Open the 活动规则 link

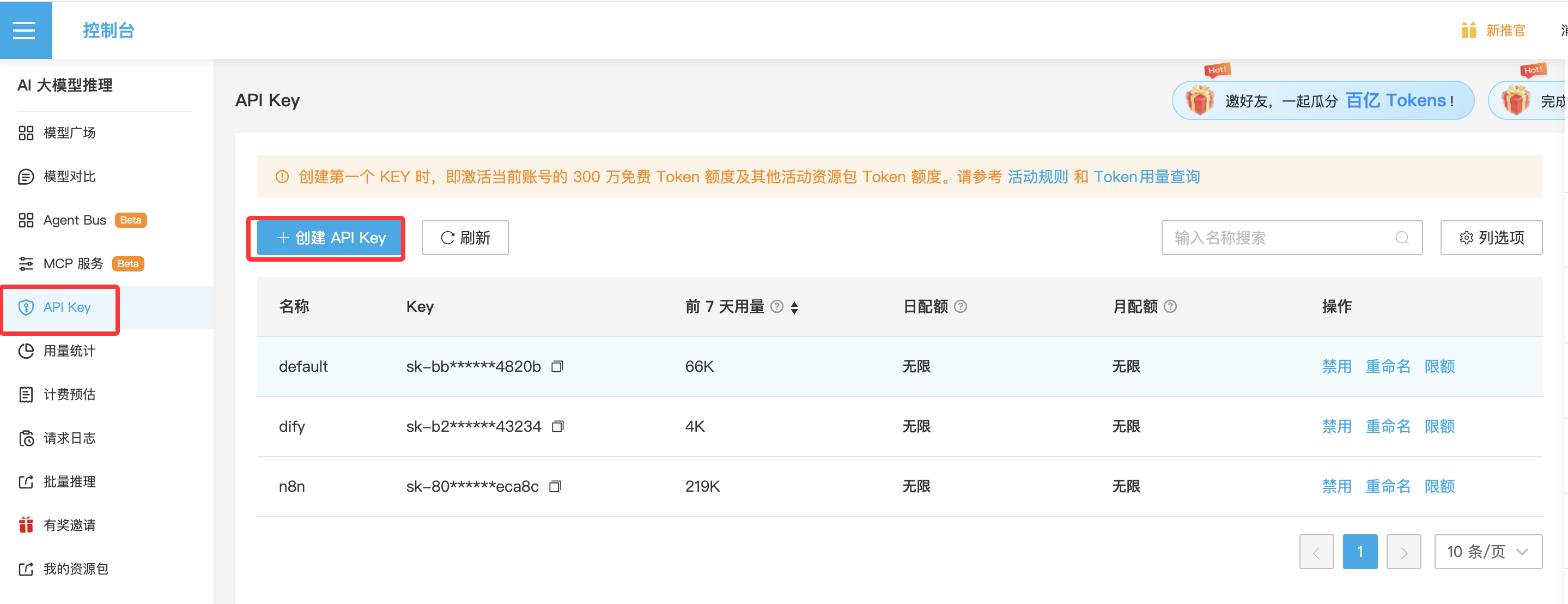tap(1037, 177)
